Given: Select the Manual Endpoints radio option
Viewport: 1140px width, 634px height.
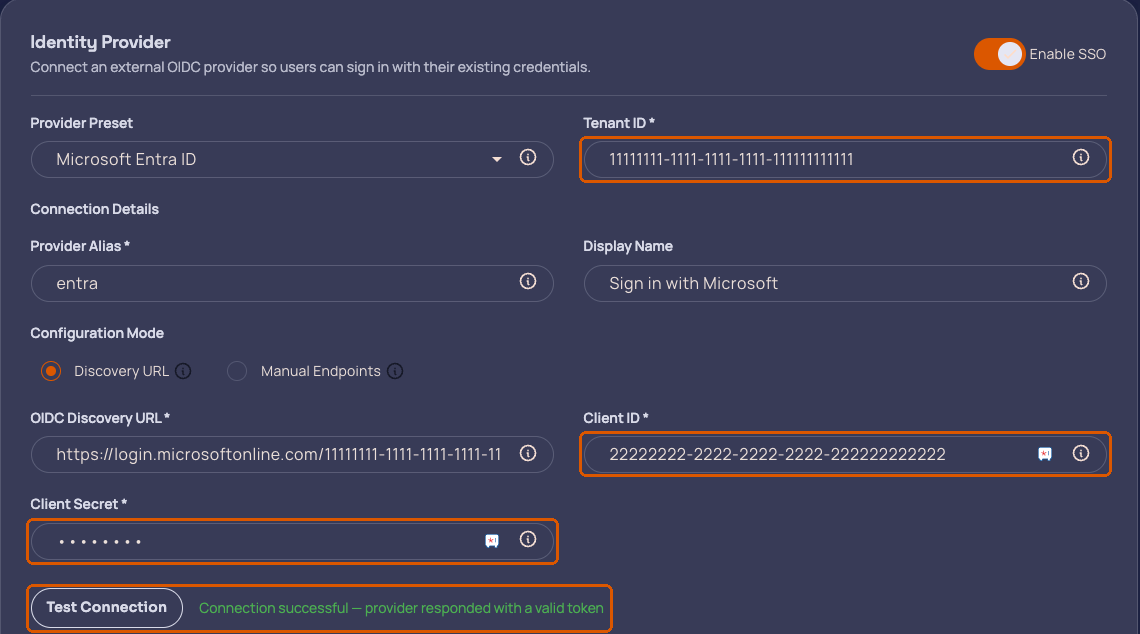Looking at the screenshot, I should click(237, 372).
